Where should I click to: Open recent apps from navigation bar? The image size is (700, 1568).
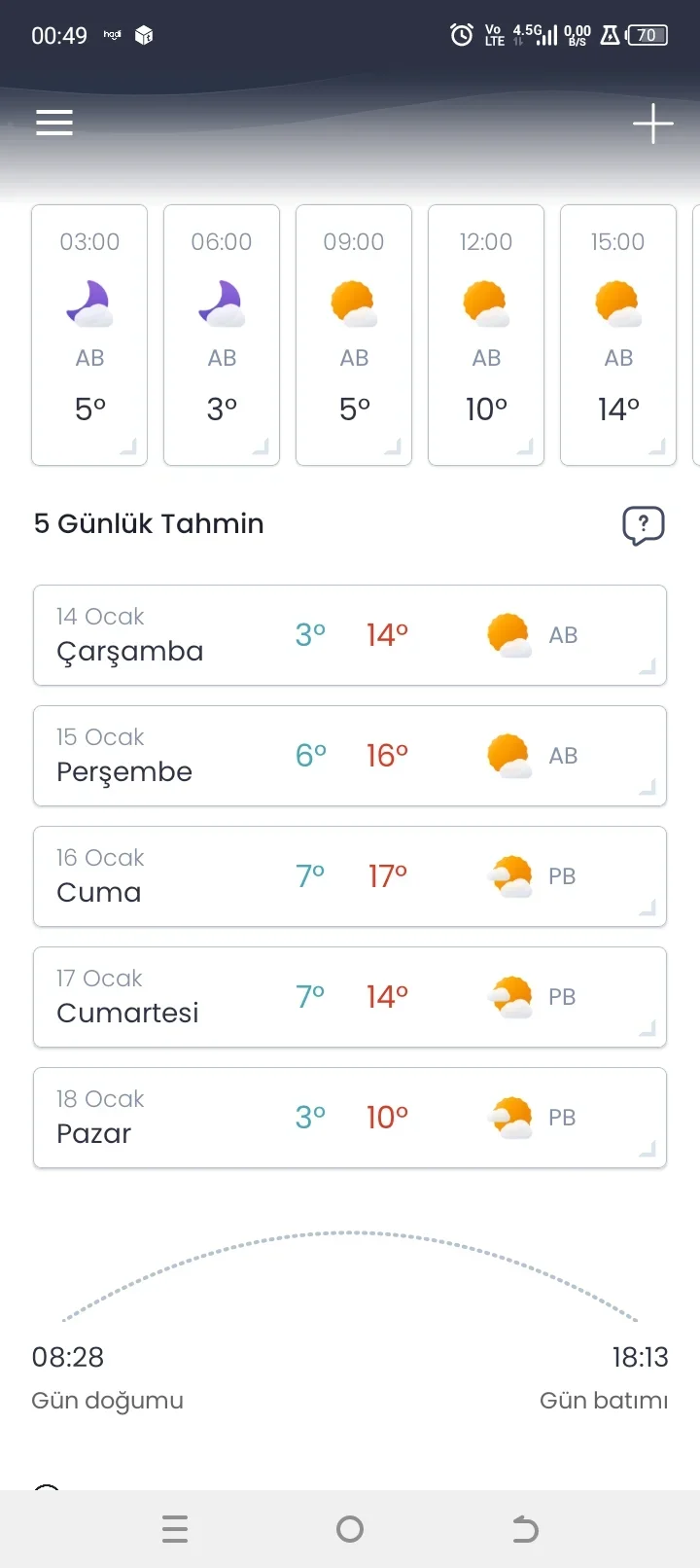pyautogui.click(x=175, y=1529)
